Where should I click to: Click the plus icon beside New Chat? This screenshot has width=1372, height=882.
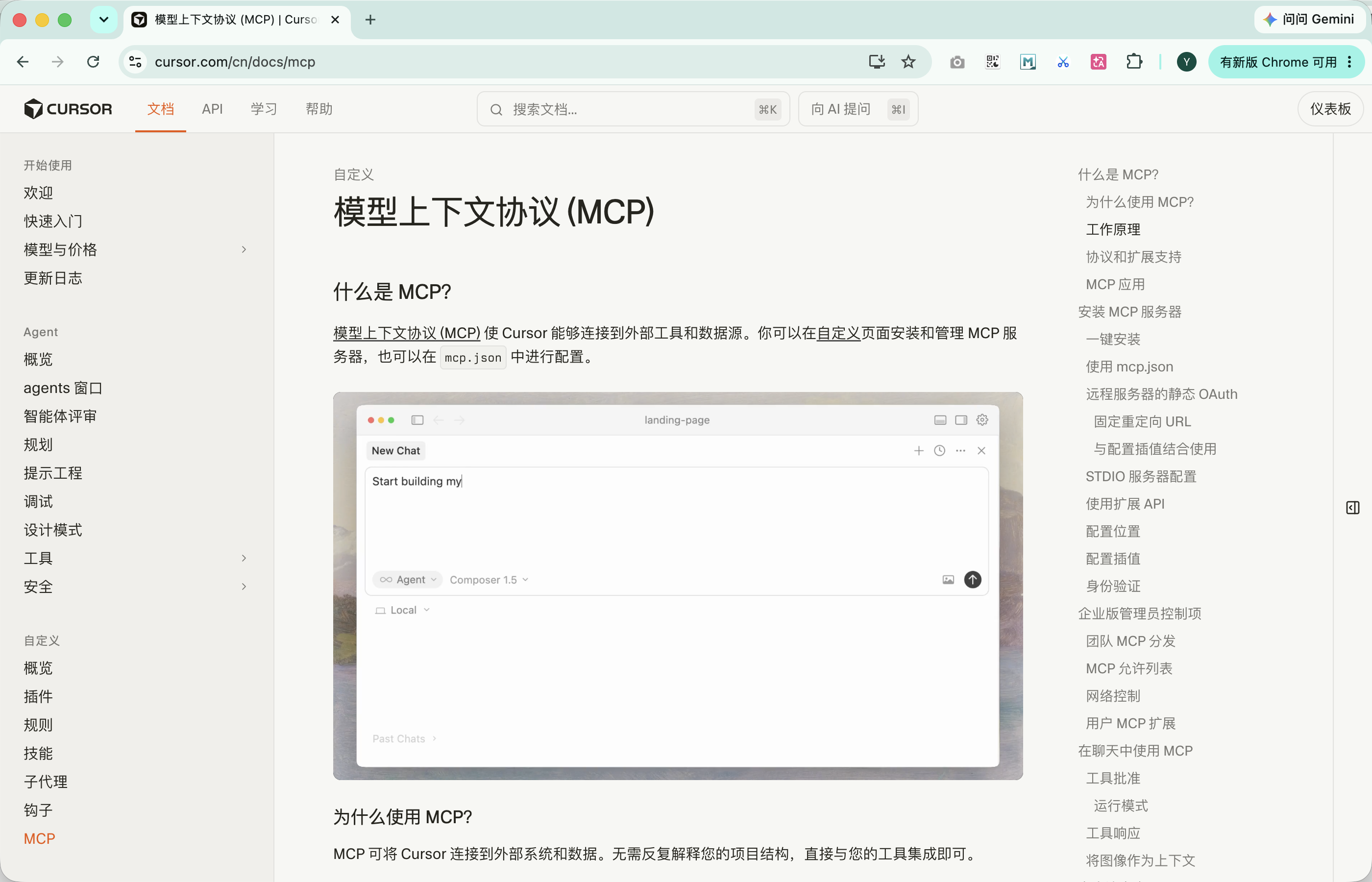coord(919,451)
